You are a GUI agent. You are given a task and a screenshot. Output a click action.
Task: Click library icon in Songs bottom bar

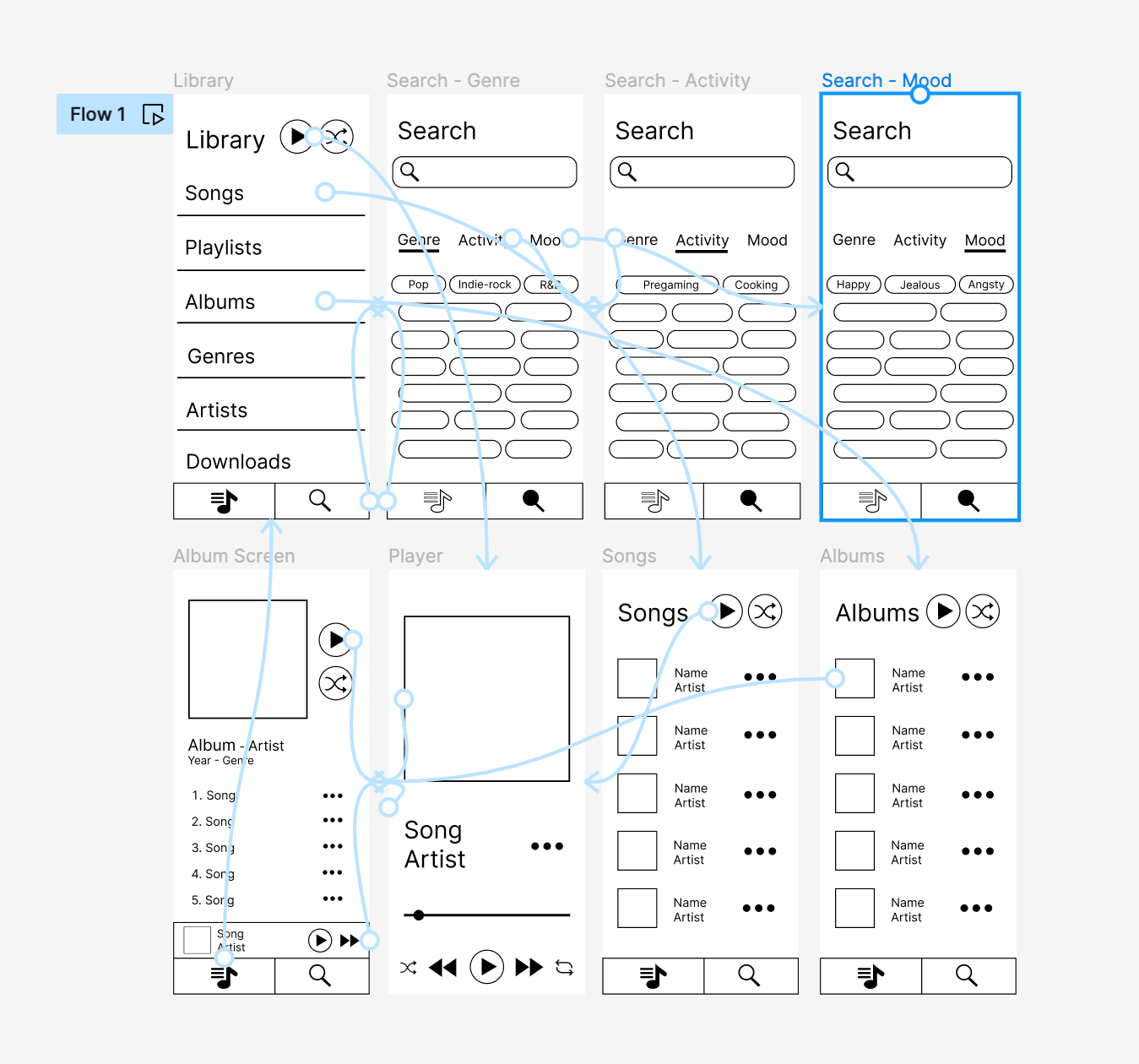pyautogui.click(x=654, y=976)
